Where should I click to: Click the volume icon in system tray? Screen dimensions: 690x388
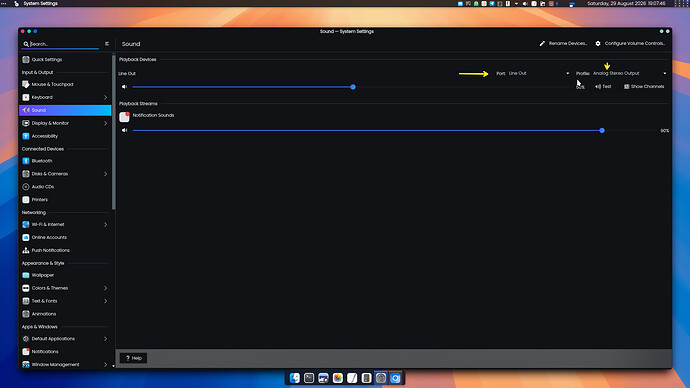[525, 4]
